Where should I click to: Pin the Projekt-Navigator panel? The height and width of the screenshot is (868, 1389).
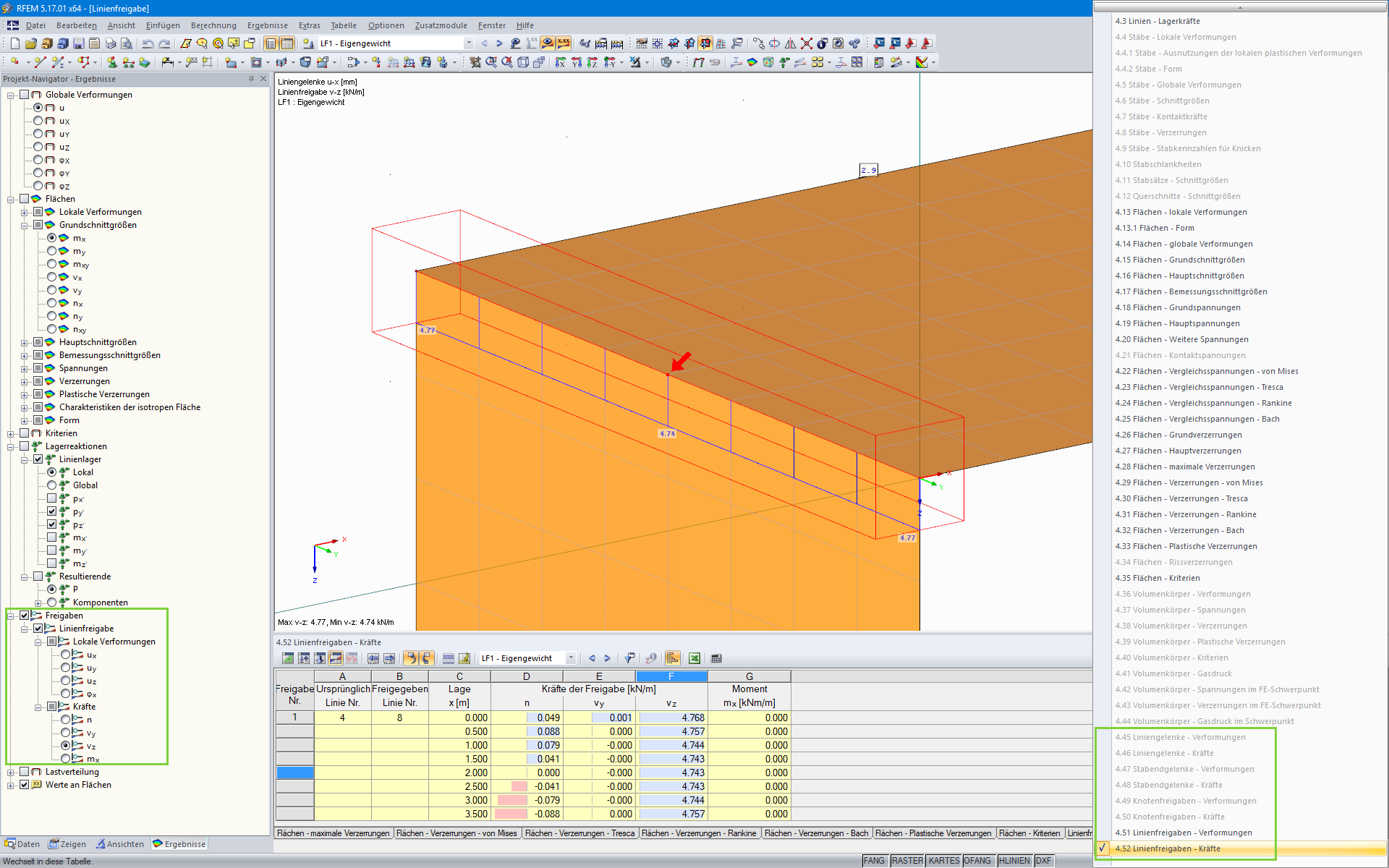pos(251,79)
